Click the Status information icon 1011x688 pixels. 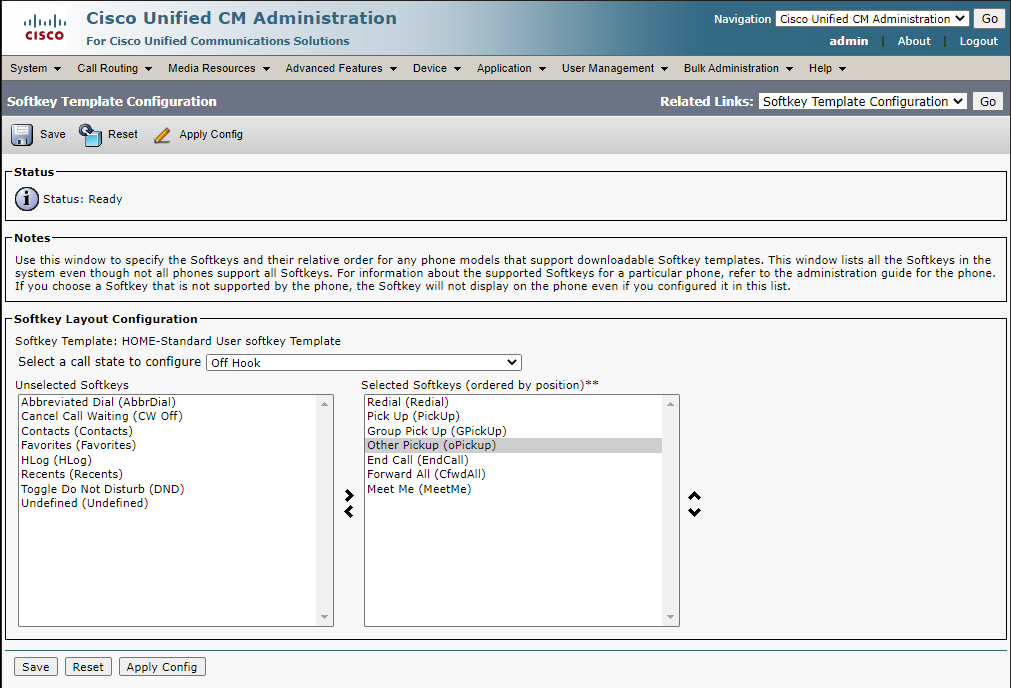point(27,199)
